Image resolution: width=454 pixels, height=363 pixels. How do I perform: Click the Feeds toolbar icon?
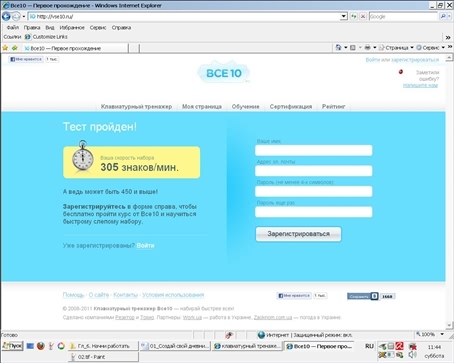[353, 47]
